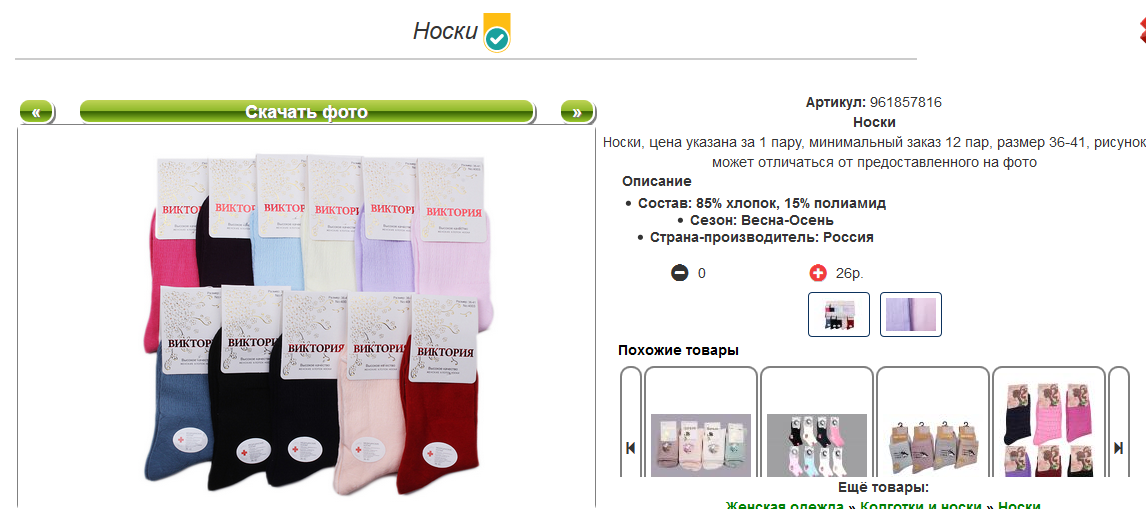Increase quantity with red plus icon
1146x509 pixels.
[x=818, y=274]
